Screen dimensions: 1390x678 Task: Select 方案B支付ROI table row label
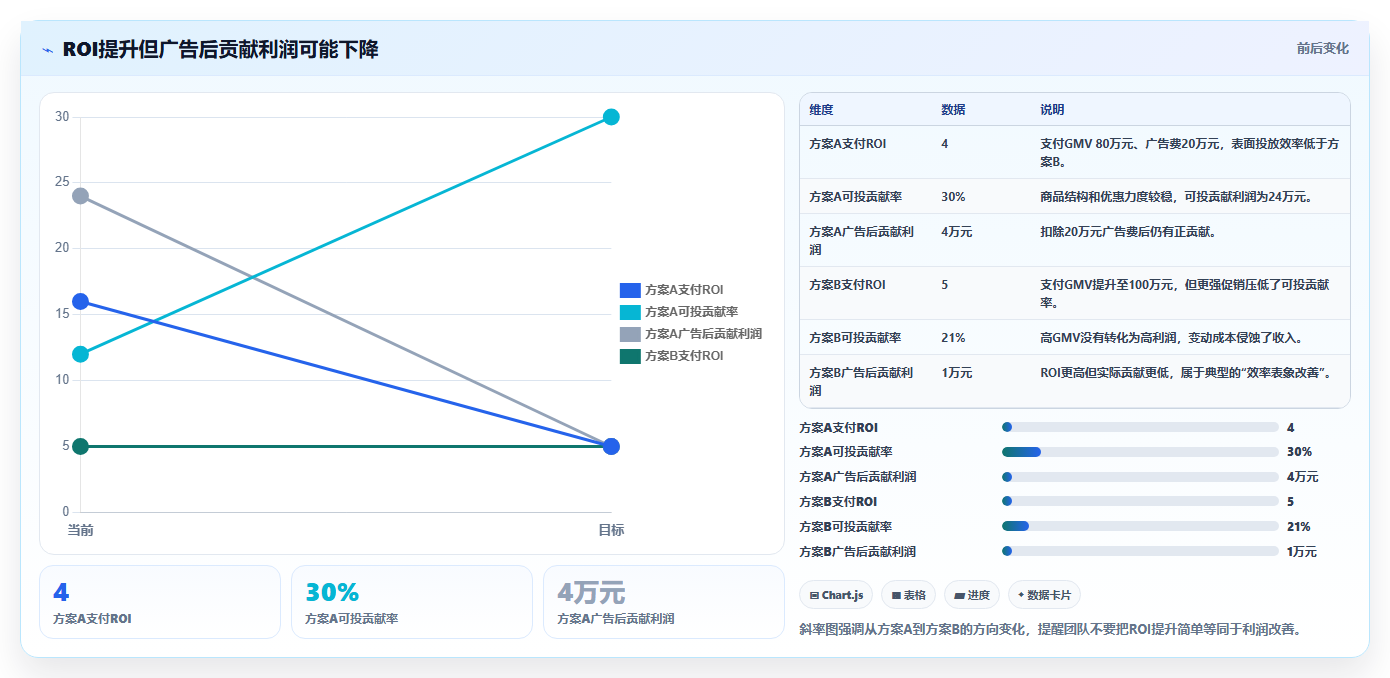coord(847,285)
